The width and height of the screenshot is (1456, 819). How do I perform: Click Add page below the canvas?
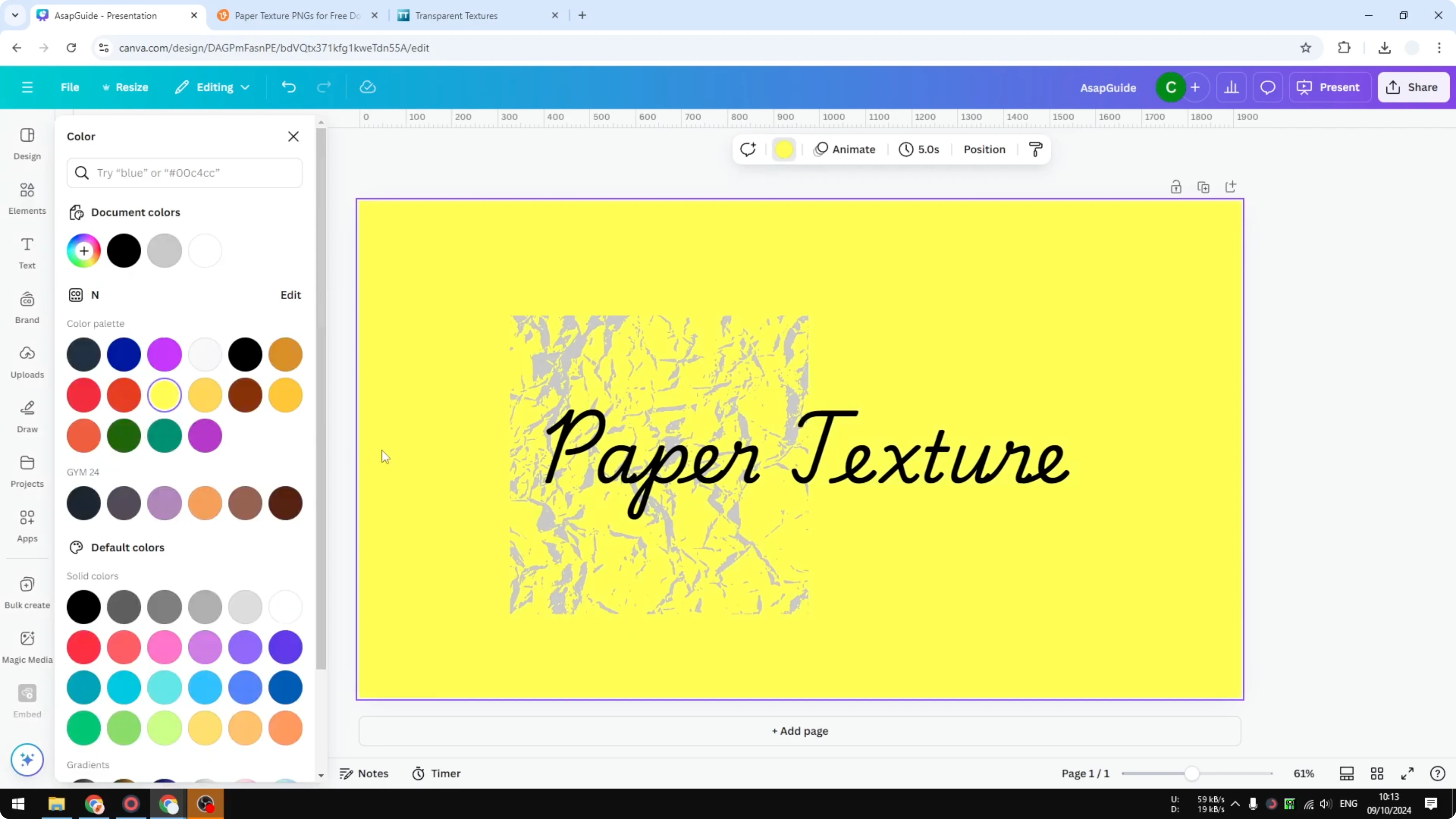pyautogui.click(x=799, y=731)
